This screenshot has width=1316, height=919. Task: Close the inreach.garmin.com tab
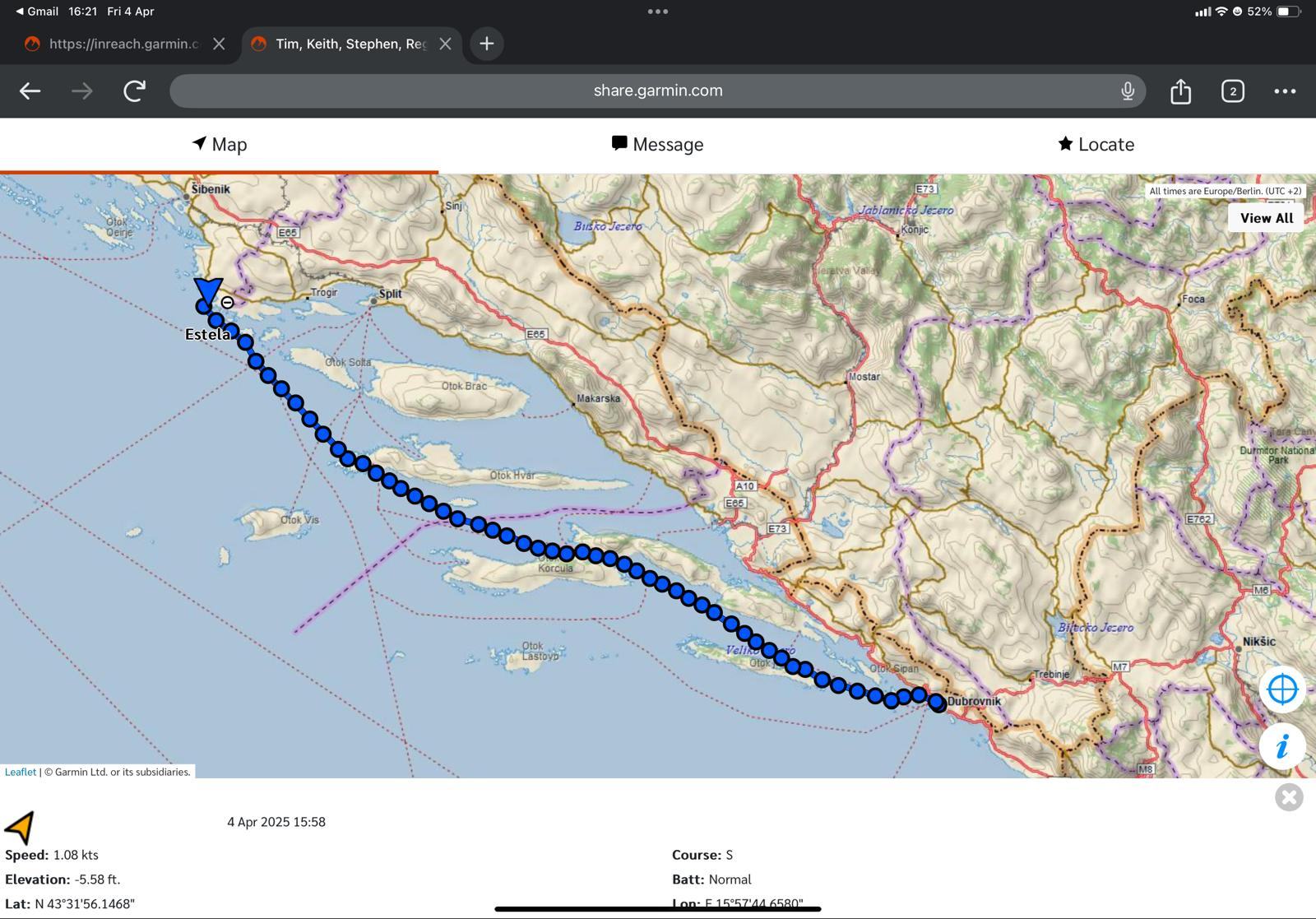(219, 44)
